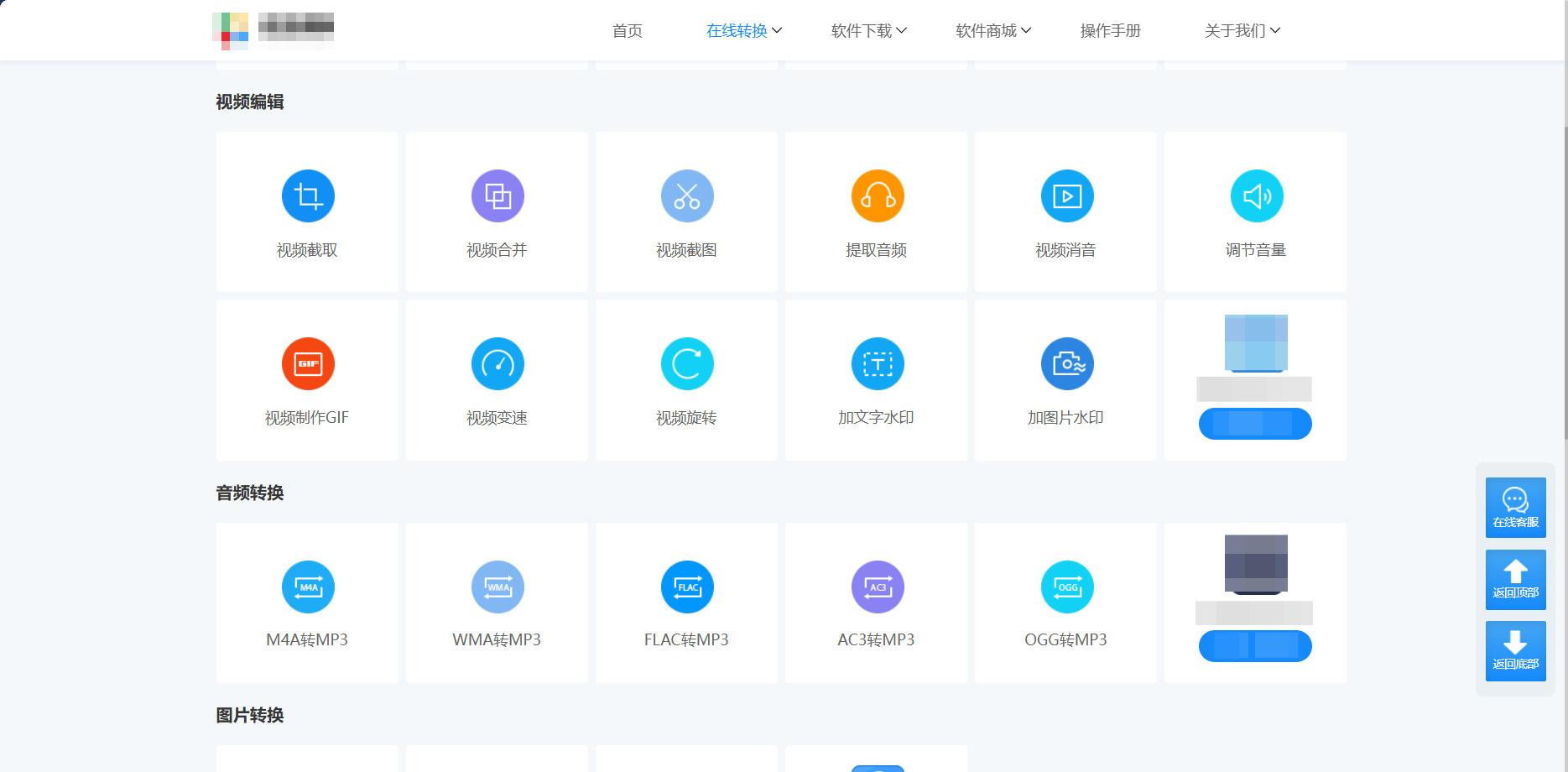Click the 视频合并 merge icon
Screen dimensions: 1568x772
coord(497,196)
